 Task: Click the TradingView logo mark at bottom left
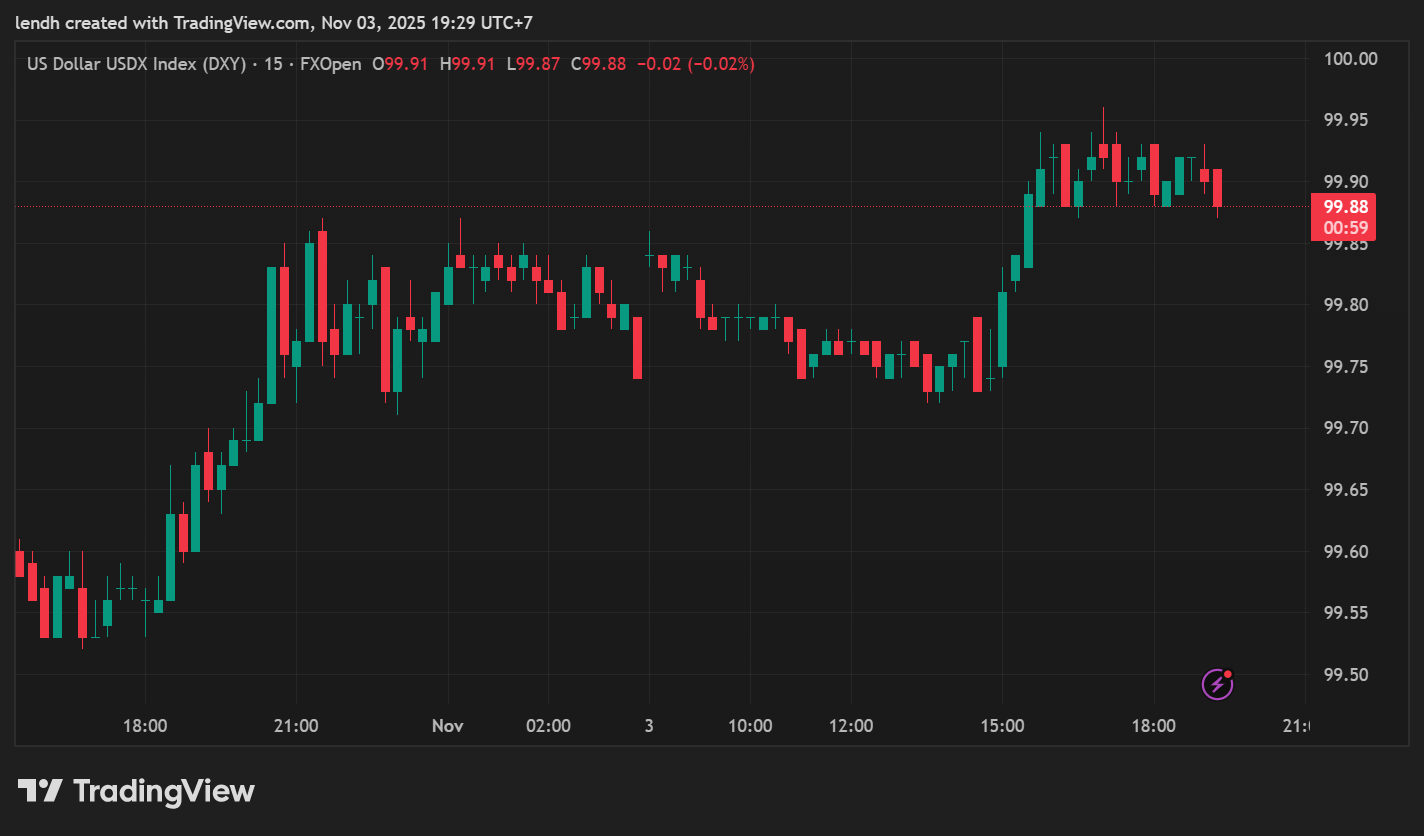click(x=40, y=792)
